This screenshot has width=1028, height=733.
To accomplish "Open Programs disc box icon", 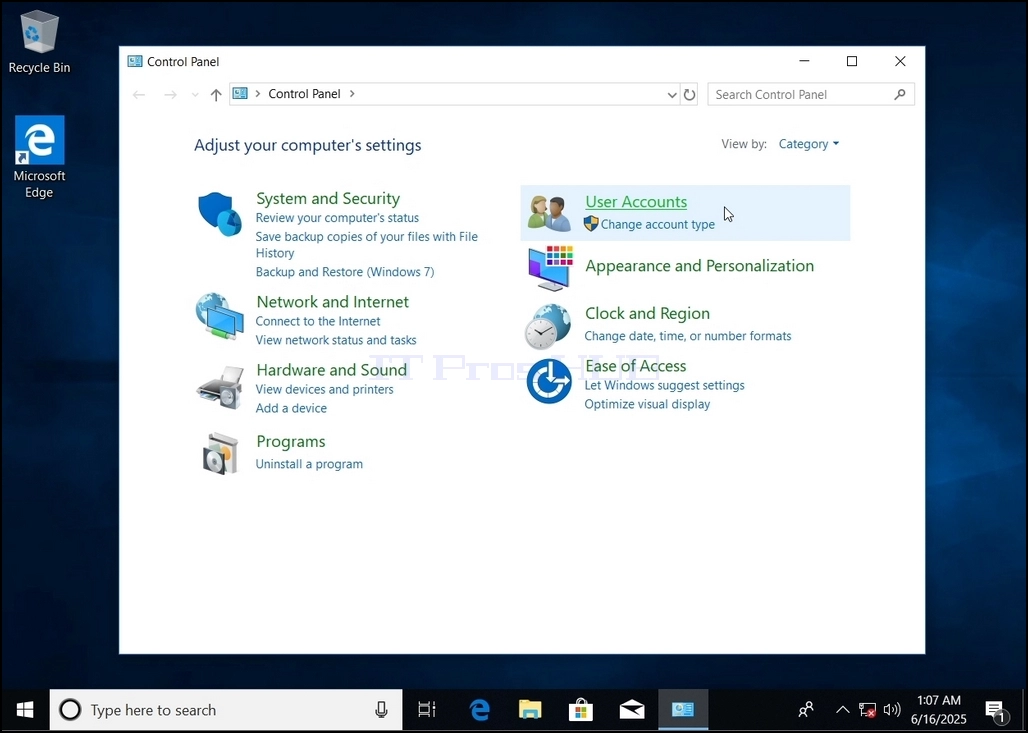I will coord(220,453).
